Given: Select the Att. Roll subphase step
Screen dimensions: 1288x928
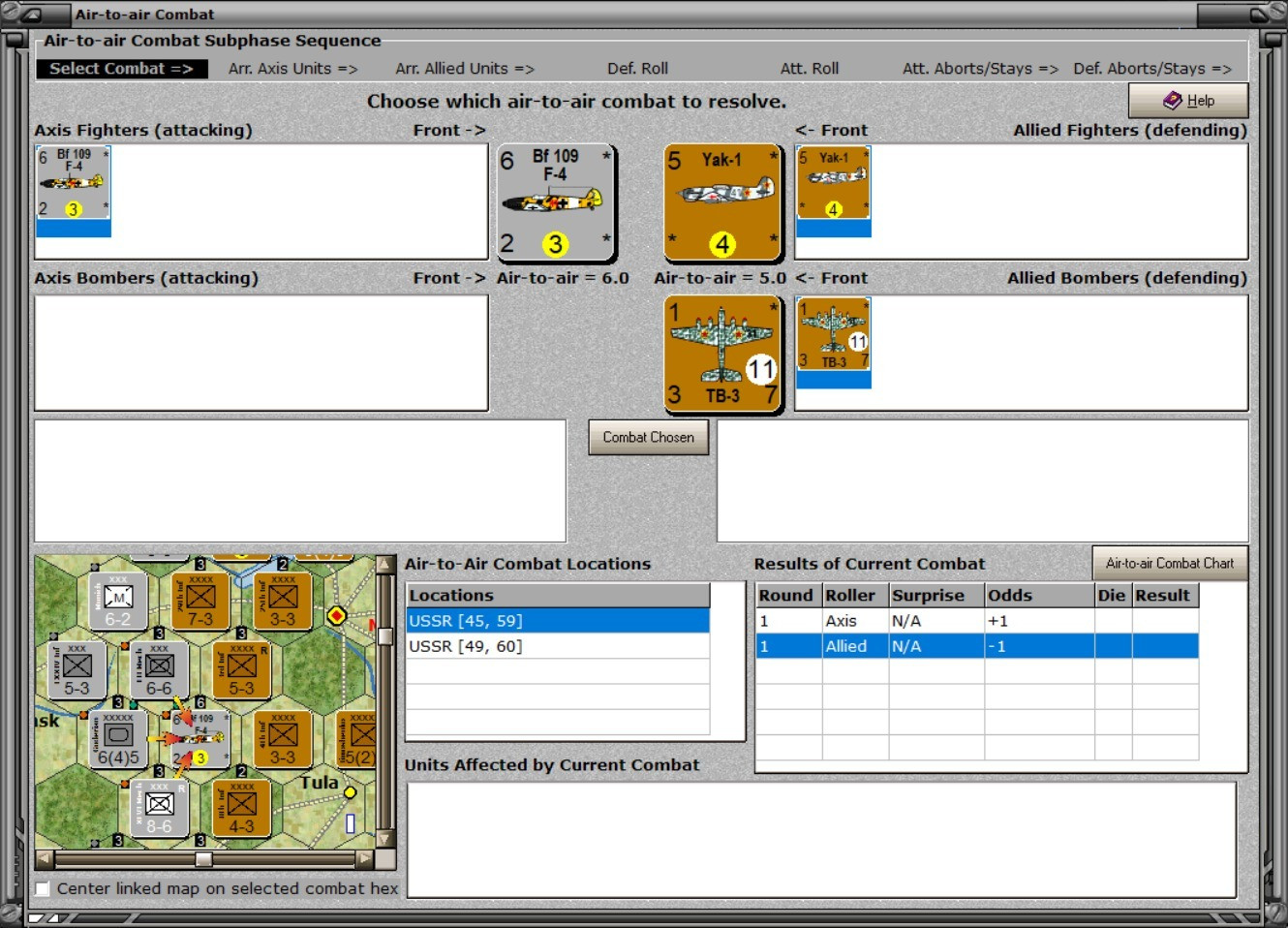Looking at the screenshot, I should pyautogui.click(x=810, y=69).
